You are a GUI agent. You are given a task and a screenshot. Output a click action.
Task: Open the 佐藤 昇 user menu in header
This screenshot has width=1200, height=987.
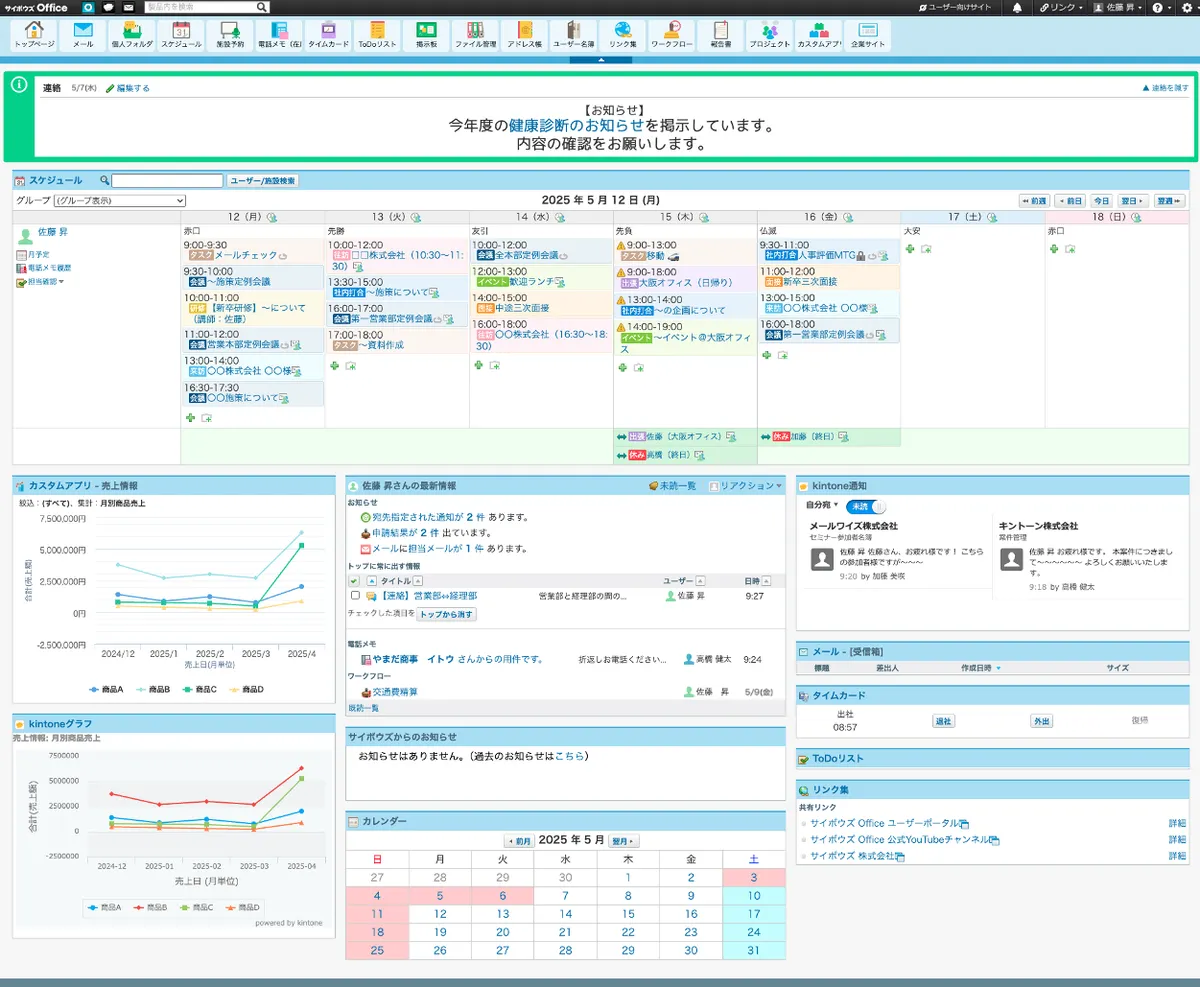1119,7
